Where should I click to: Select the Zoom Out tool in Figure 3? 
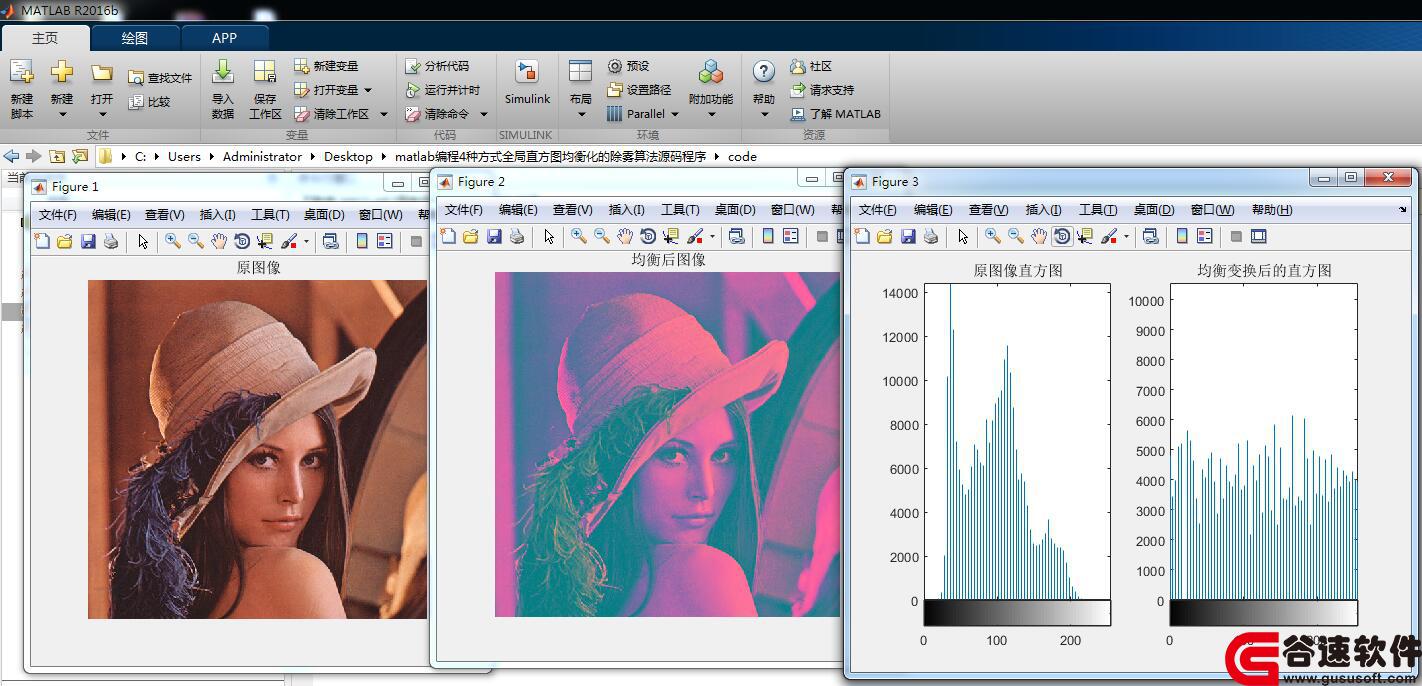pos(1016,236)
